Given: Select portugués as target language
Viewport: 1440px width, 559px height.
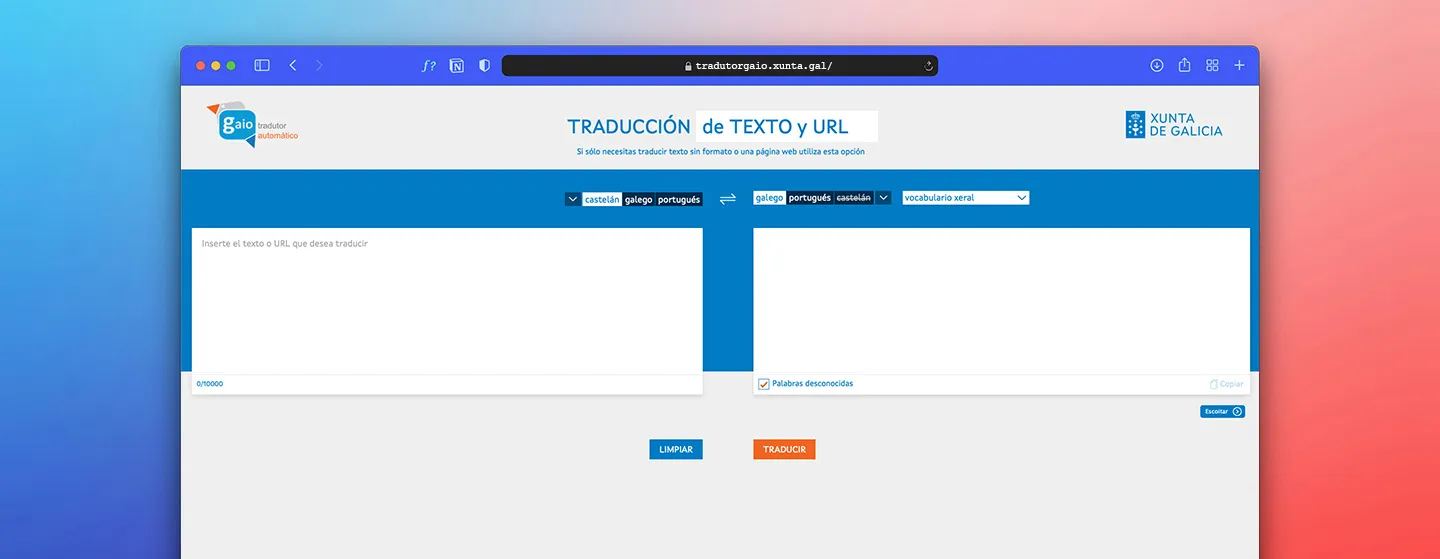Looking at the screenshot, I should [810, 198].
